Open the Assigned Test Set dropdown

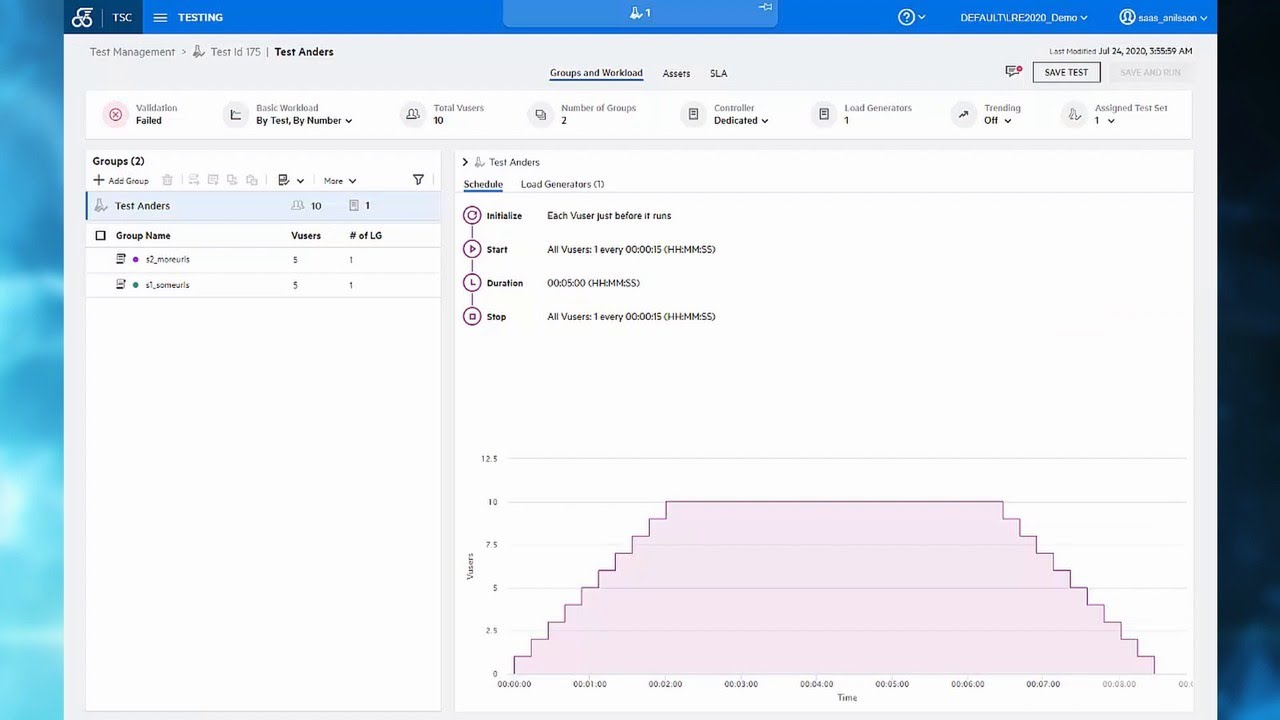click(1104, 121)
